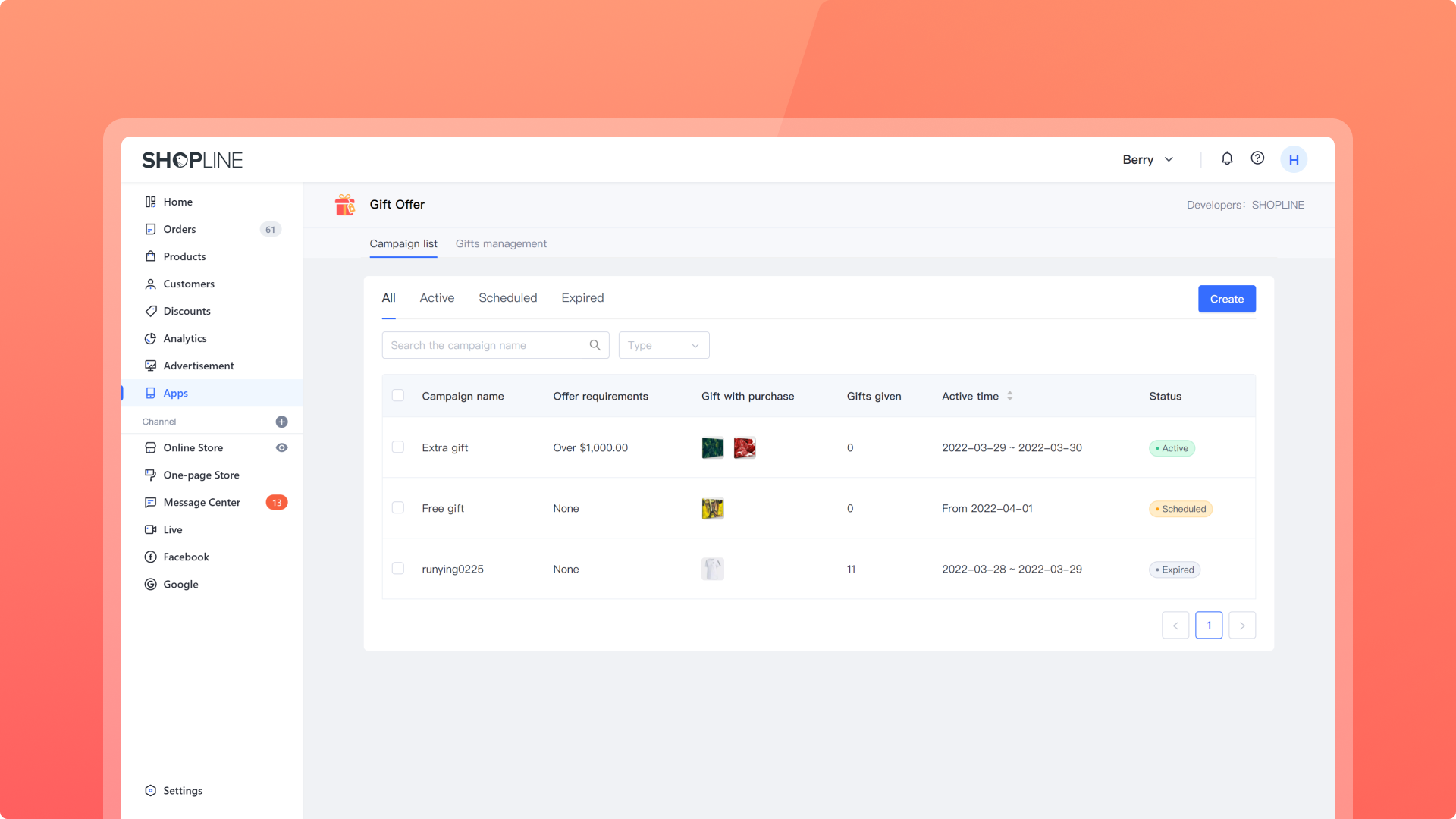Click the plus icon beside Channel
Screen dimensions: 1456x819
point(281,422)
